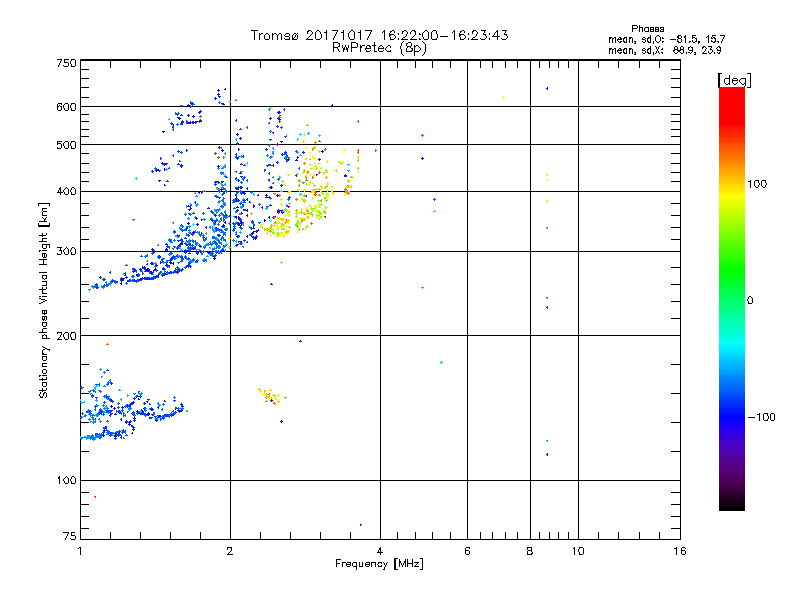Click the colorbar label '100'
Screen dimensions: 800x600
tap(757, 184)
